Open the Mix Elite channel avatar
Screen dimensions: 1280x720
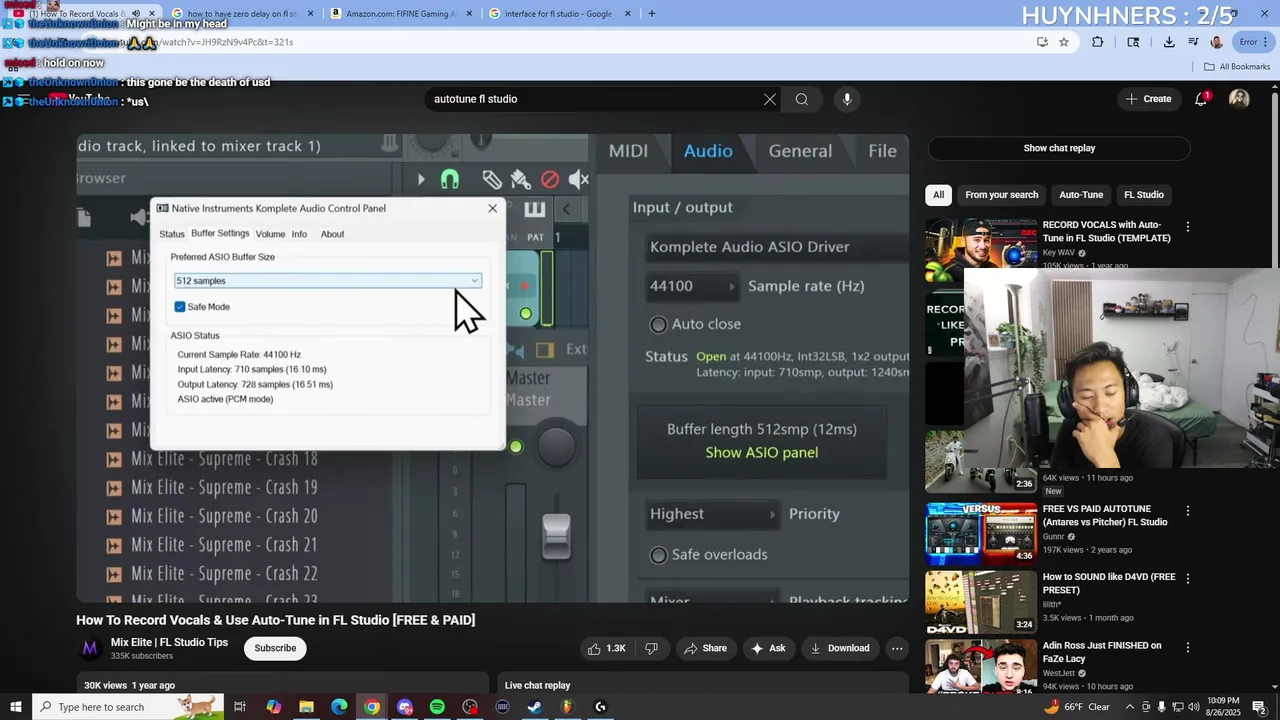coord(90,648)
